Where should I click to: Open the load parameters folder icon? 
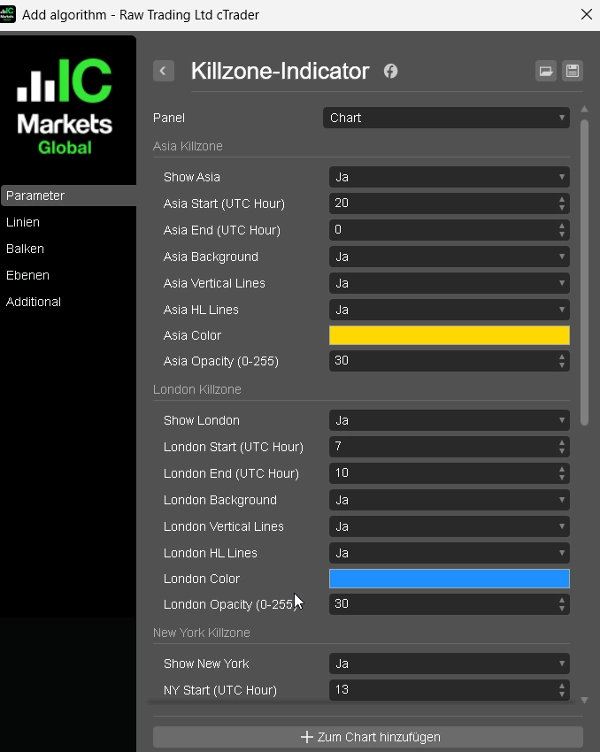[x=545, y=71]
